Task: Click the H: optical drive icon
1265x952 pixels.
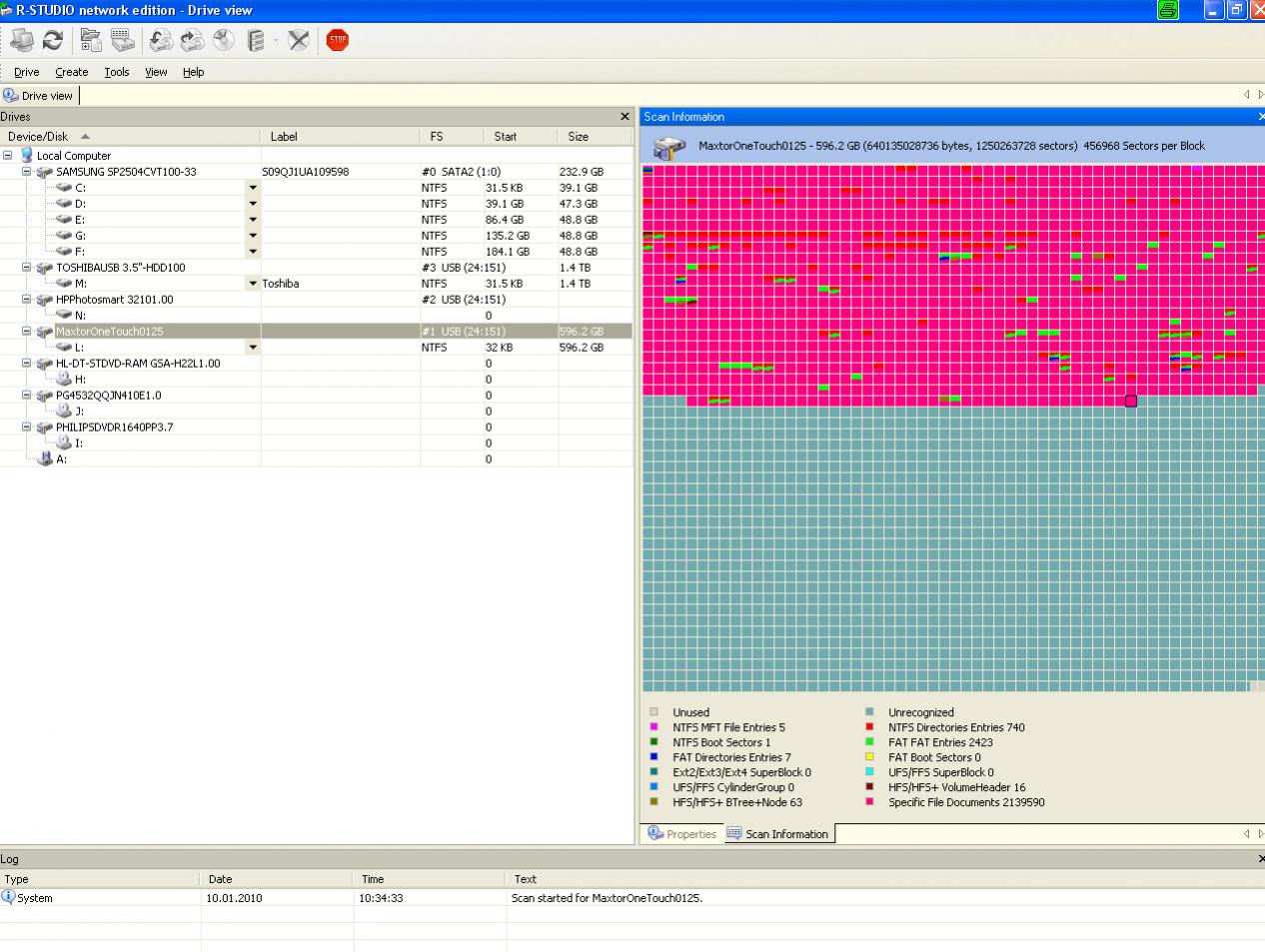Action: pos(64,380)
